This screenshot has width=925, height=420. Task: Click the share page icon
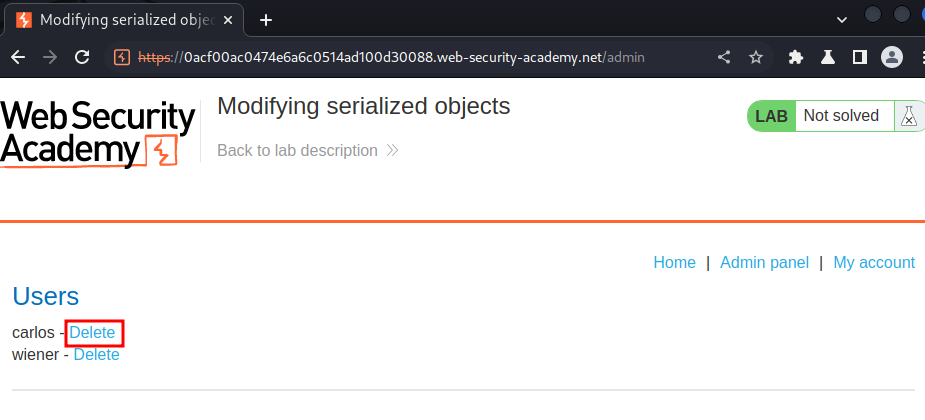click(x=724, y=57)
